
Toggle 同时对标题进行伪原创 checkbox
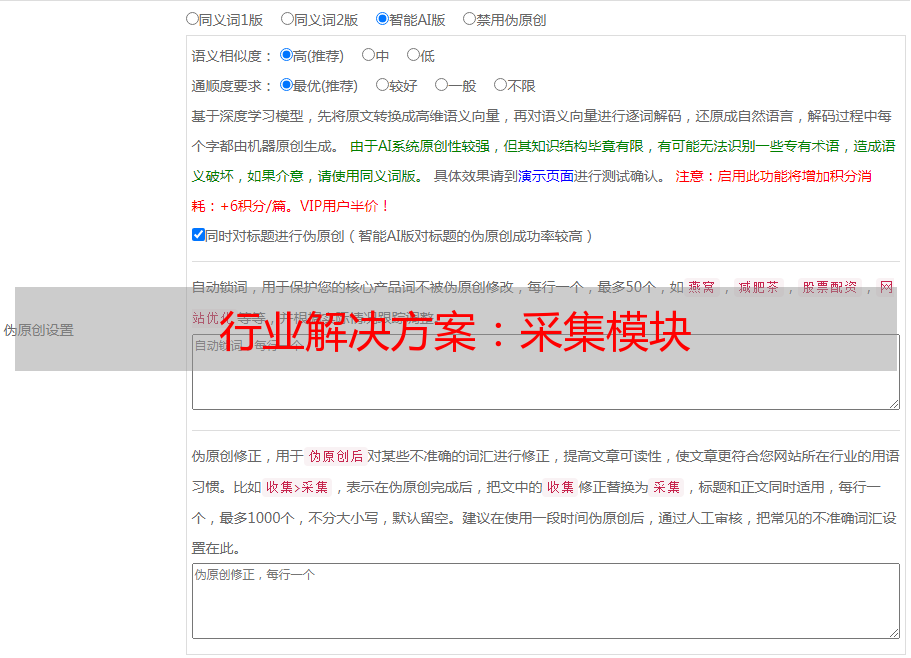[x=198, y=235]
